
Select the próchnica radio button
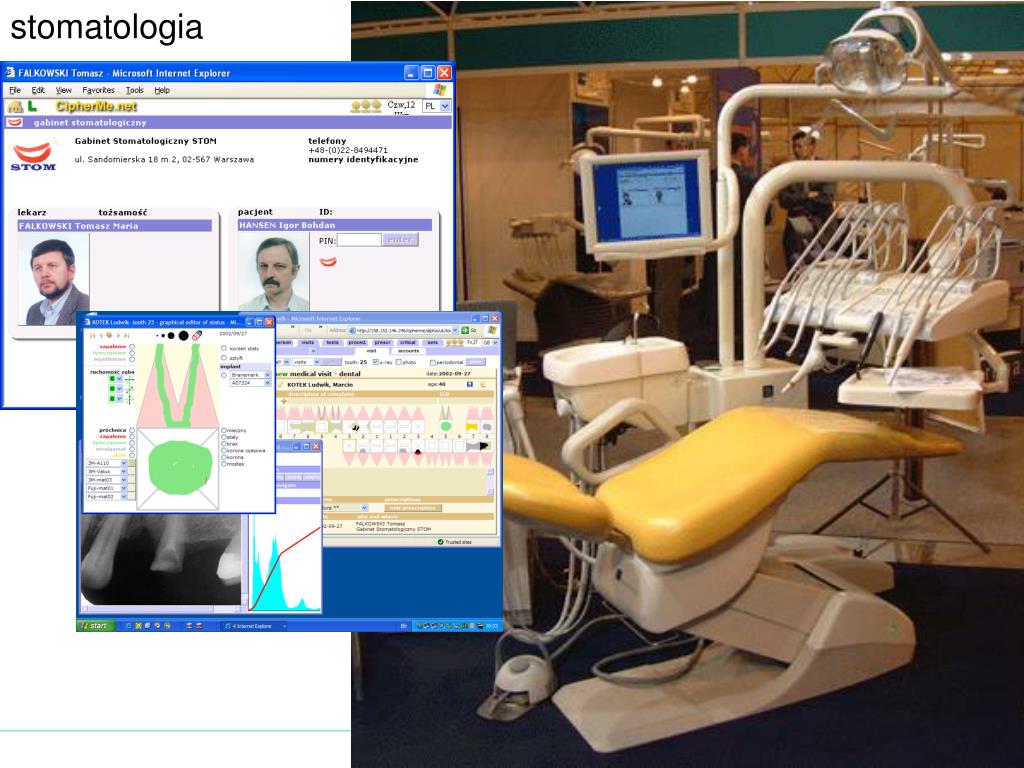132,430
